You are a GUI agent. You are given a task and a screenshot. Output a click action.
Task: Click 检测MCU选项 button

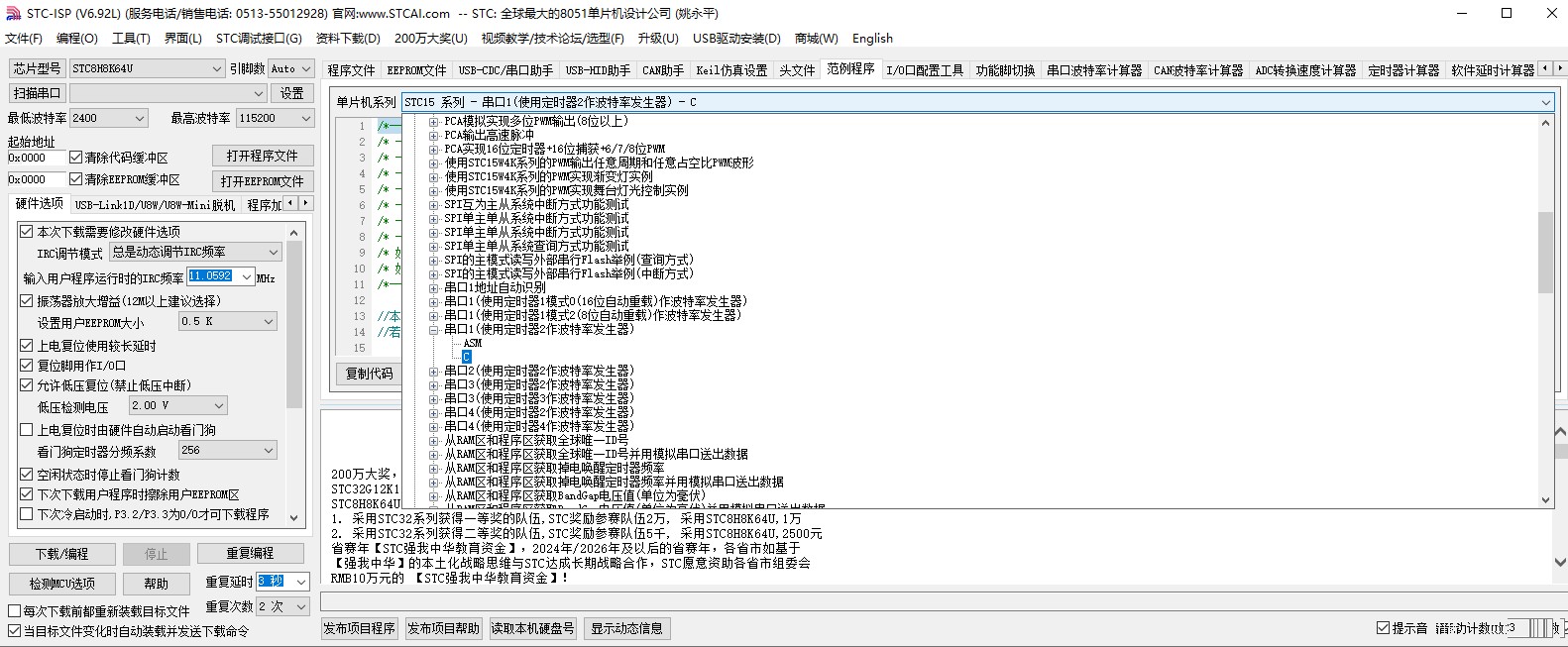(x=62, y=584)
